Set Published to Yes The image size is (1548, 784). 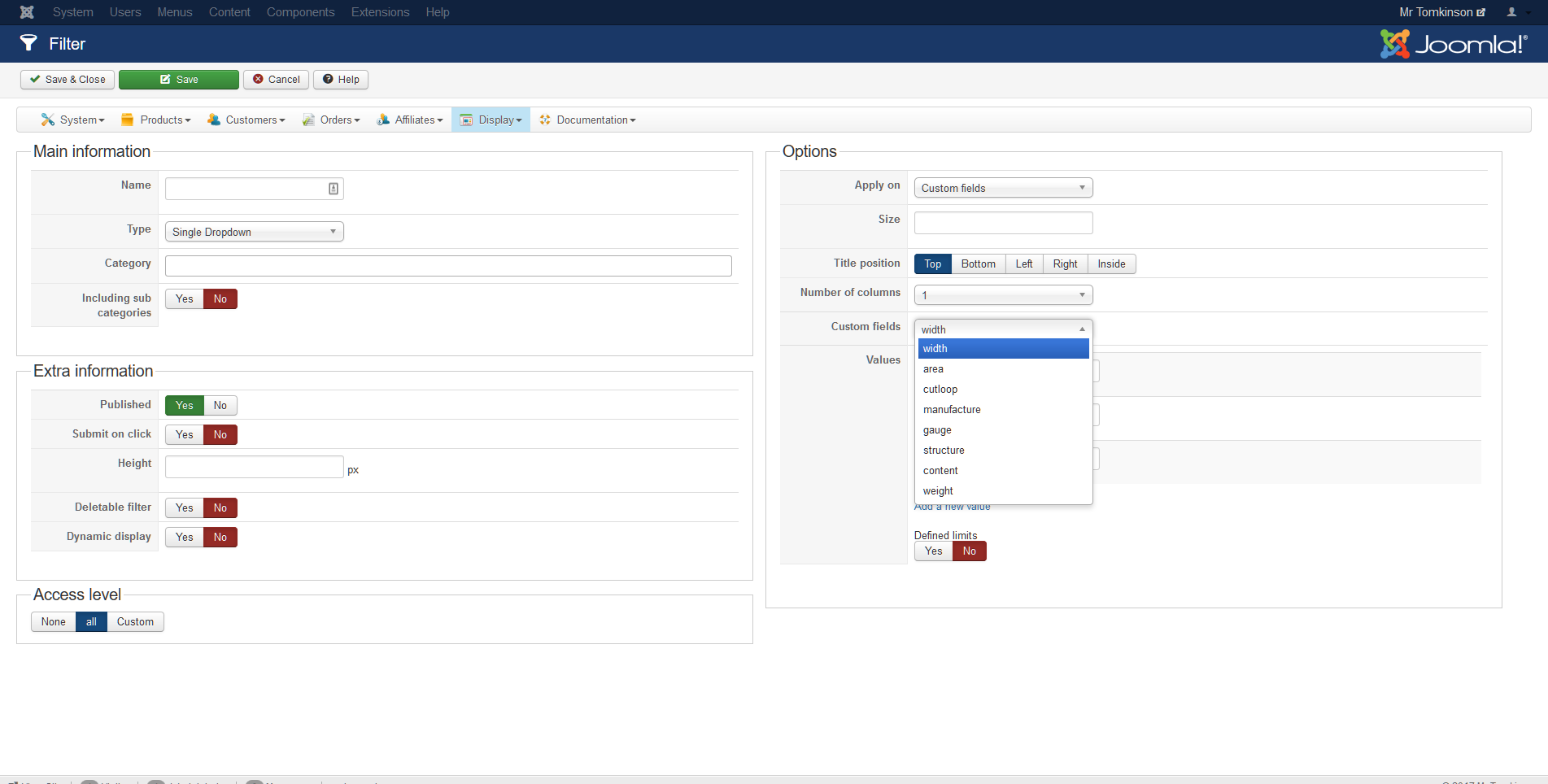coord(185,406)
